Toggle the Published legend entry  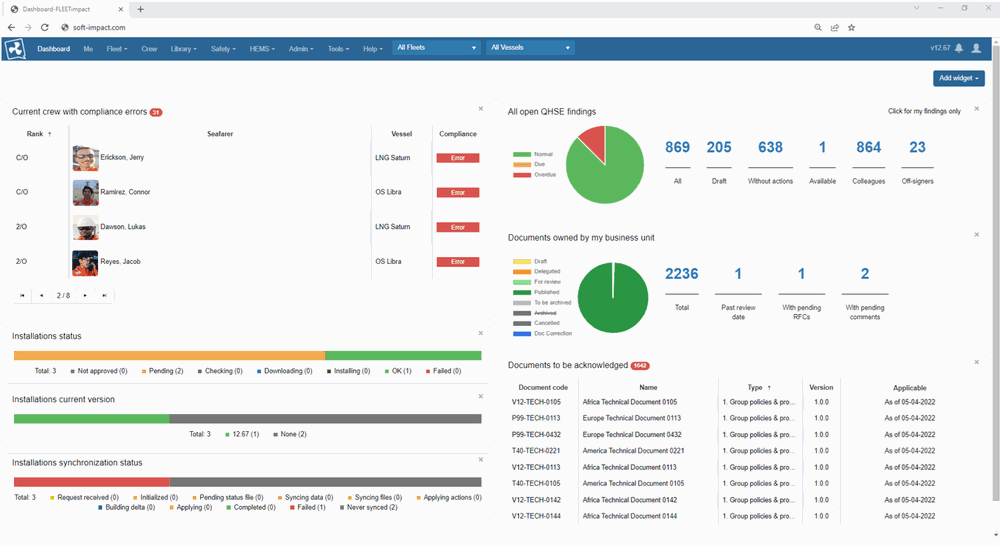tap(536, 292)
